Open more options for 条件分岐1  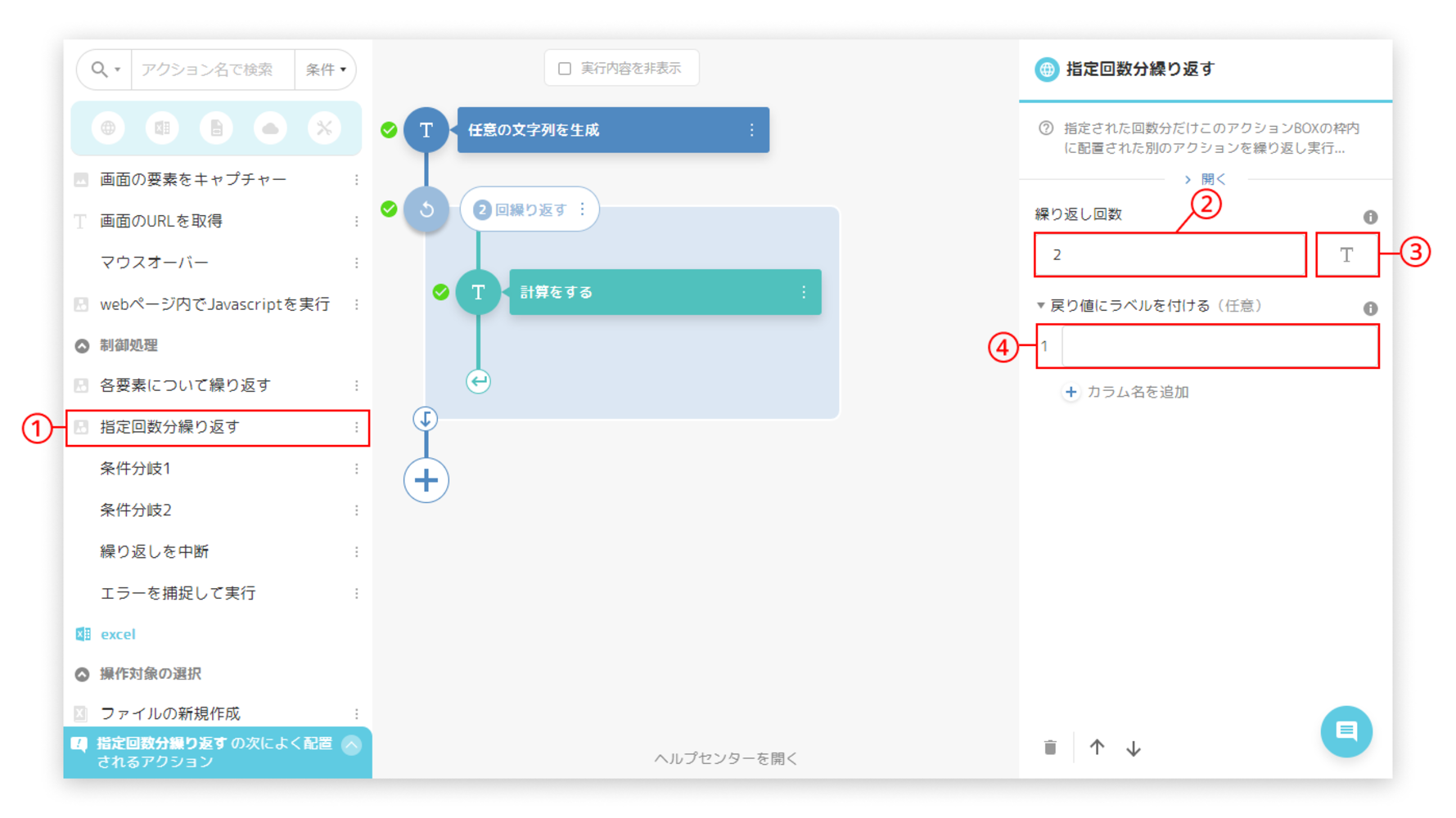tap(357, 469)
